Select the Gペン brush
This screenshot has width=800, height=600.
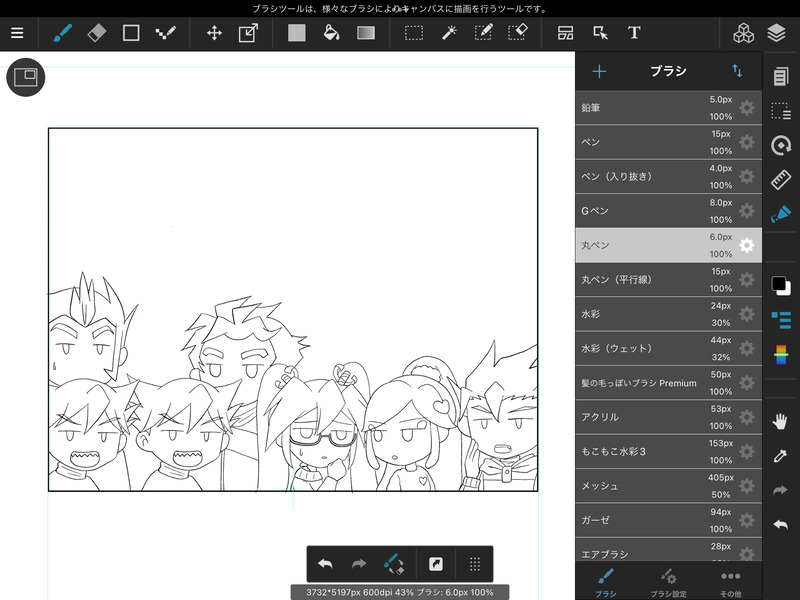pos(668,211)
